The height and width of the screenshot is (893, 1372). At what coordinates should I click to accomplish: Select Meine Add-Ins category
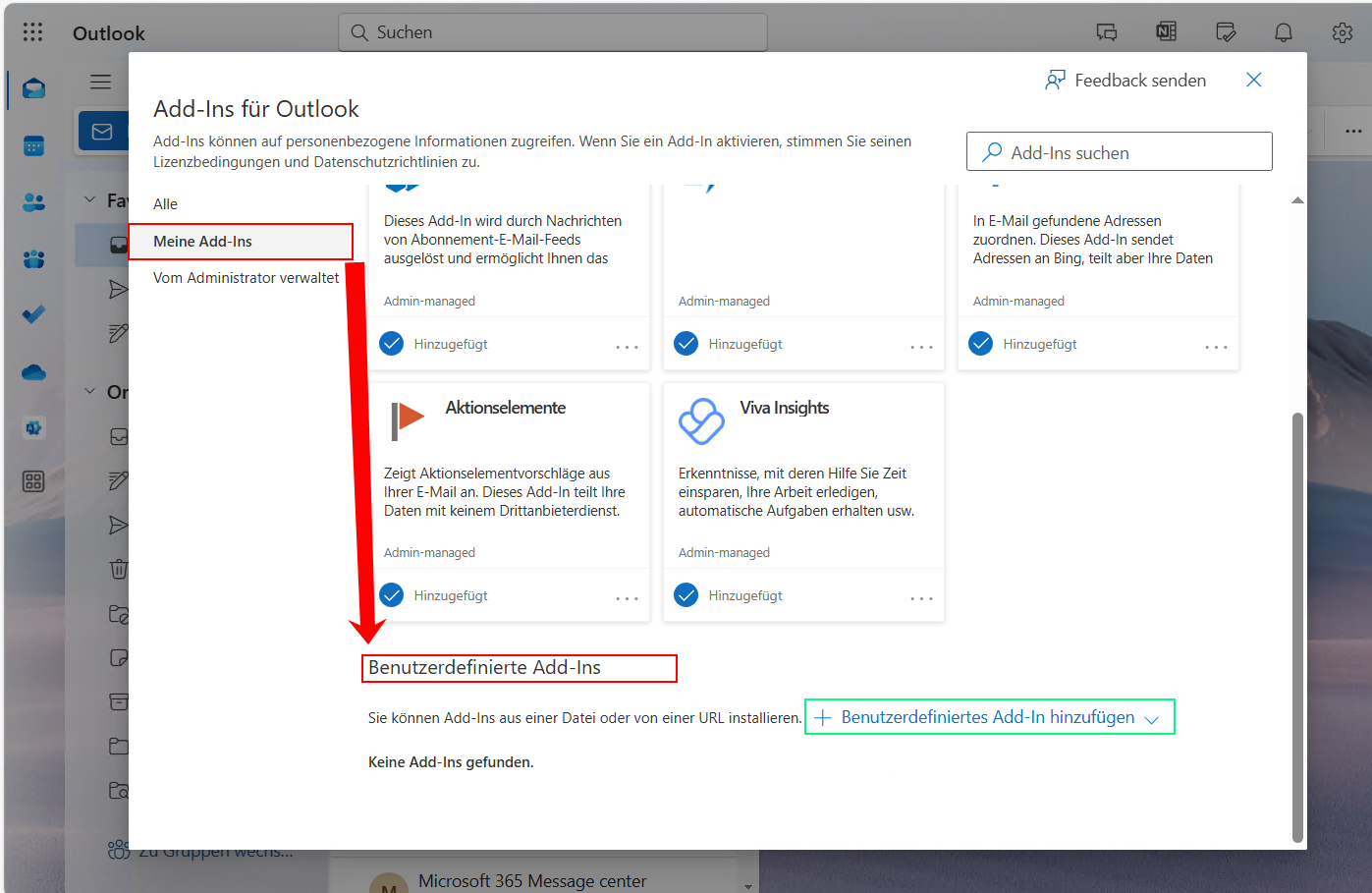(x=241, y=242)
